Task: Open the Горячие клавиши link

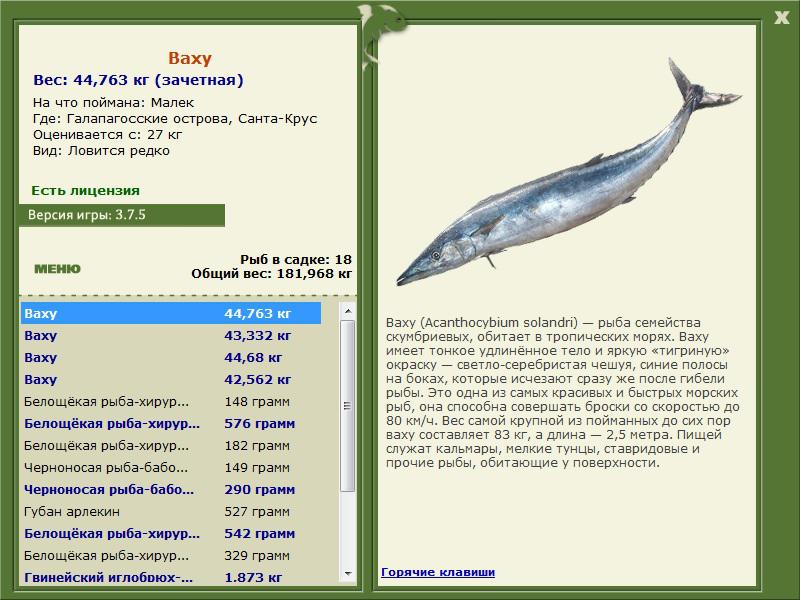Action: 438,572
